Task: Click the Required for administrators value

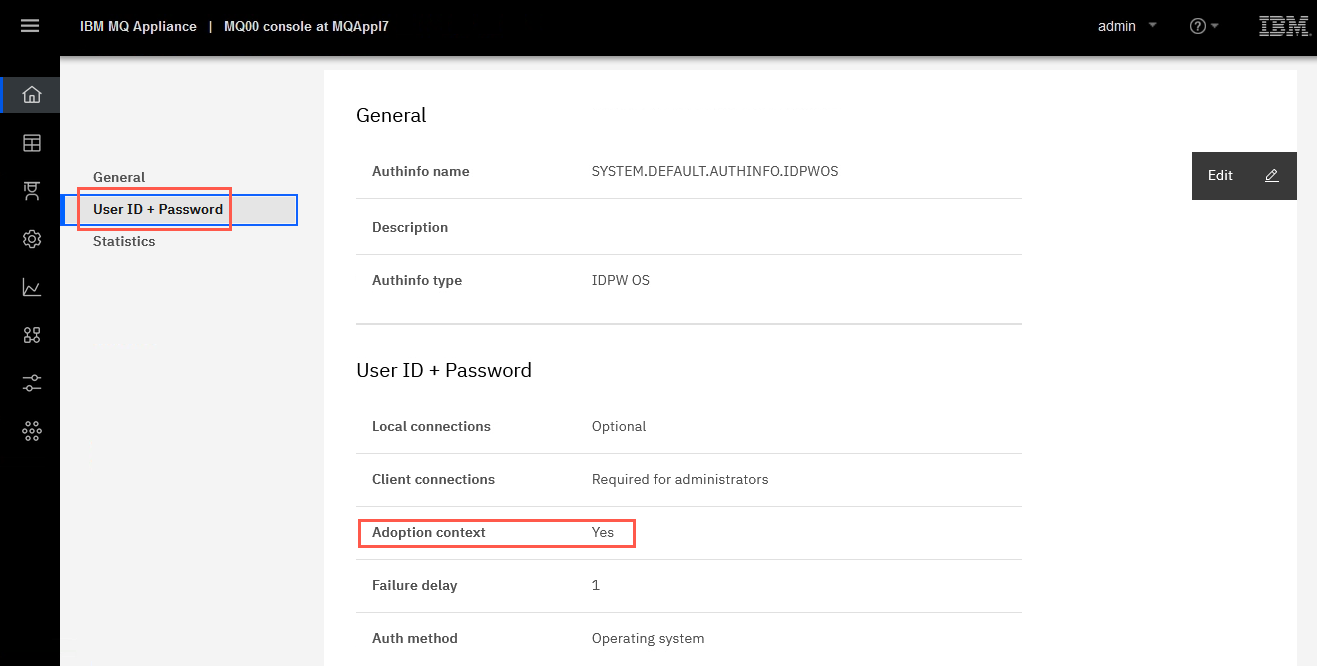Action: click(x=680, y=479)
